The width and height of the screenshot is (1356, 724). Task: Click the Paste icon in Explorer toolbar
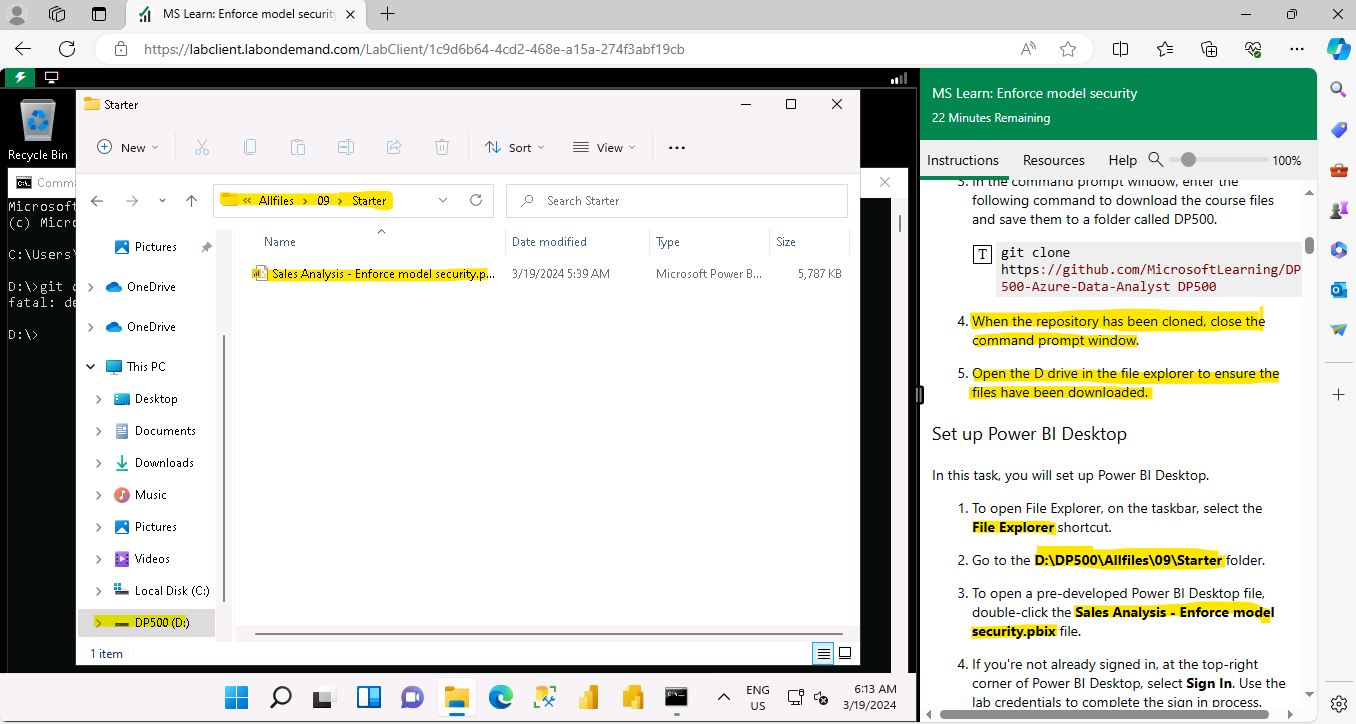coord(297,147)
